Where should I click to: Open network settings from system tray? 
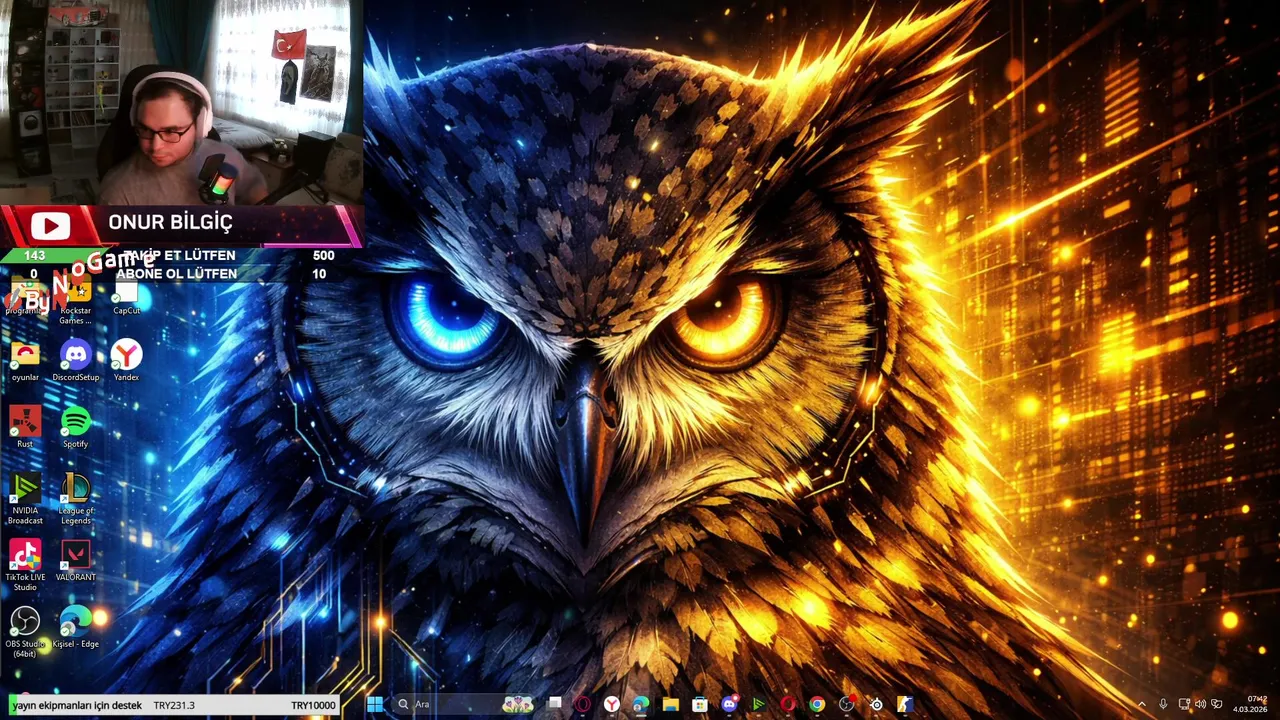tap(1184, 704)
